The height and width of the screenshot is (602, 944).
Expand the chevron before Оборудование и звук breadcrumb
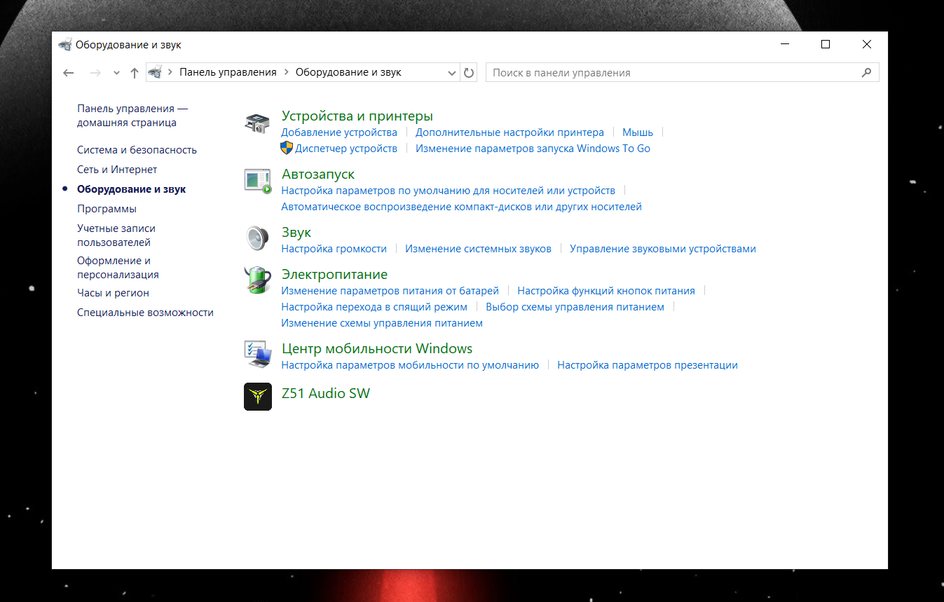pos(285,72)
